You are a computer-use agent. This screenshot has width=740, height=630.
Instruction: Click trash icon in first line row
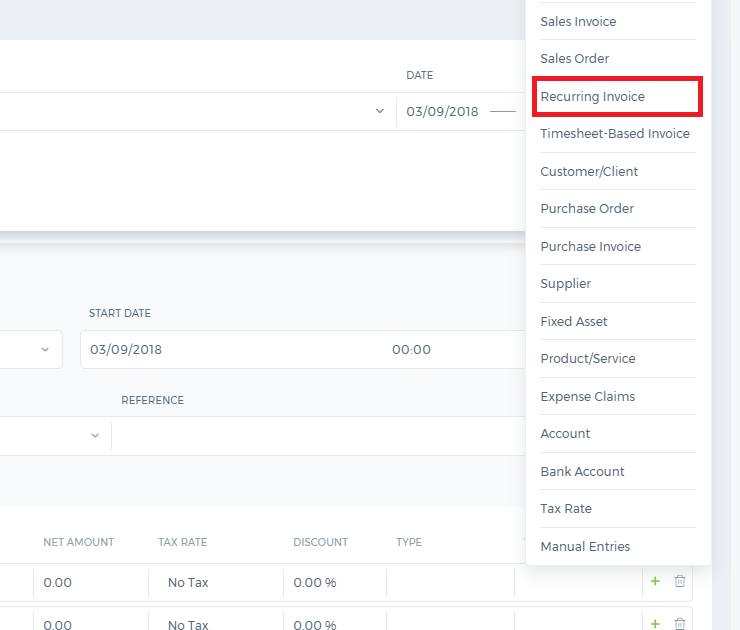click(680, 581)
